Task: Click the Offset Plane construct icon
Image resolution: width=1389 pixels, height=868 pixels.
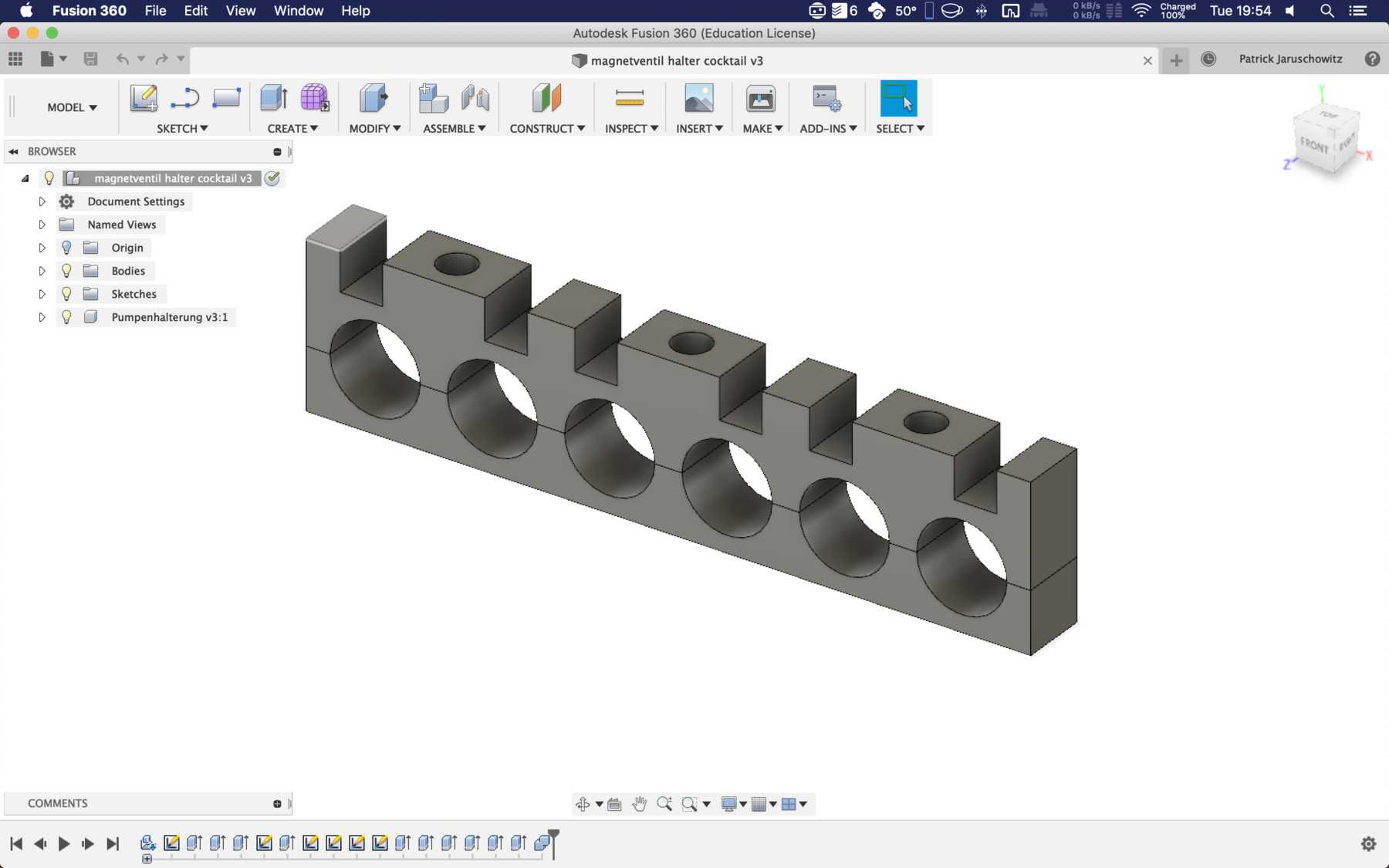Action: (546, 99)
